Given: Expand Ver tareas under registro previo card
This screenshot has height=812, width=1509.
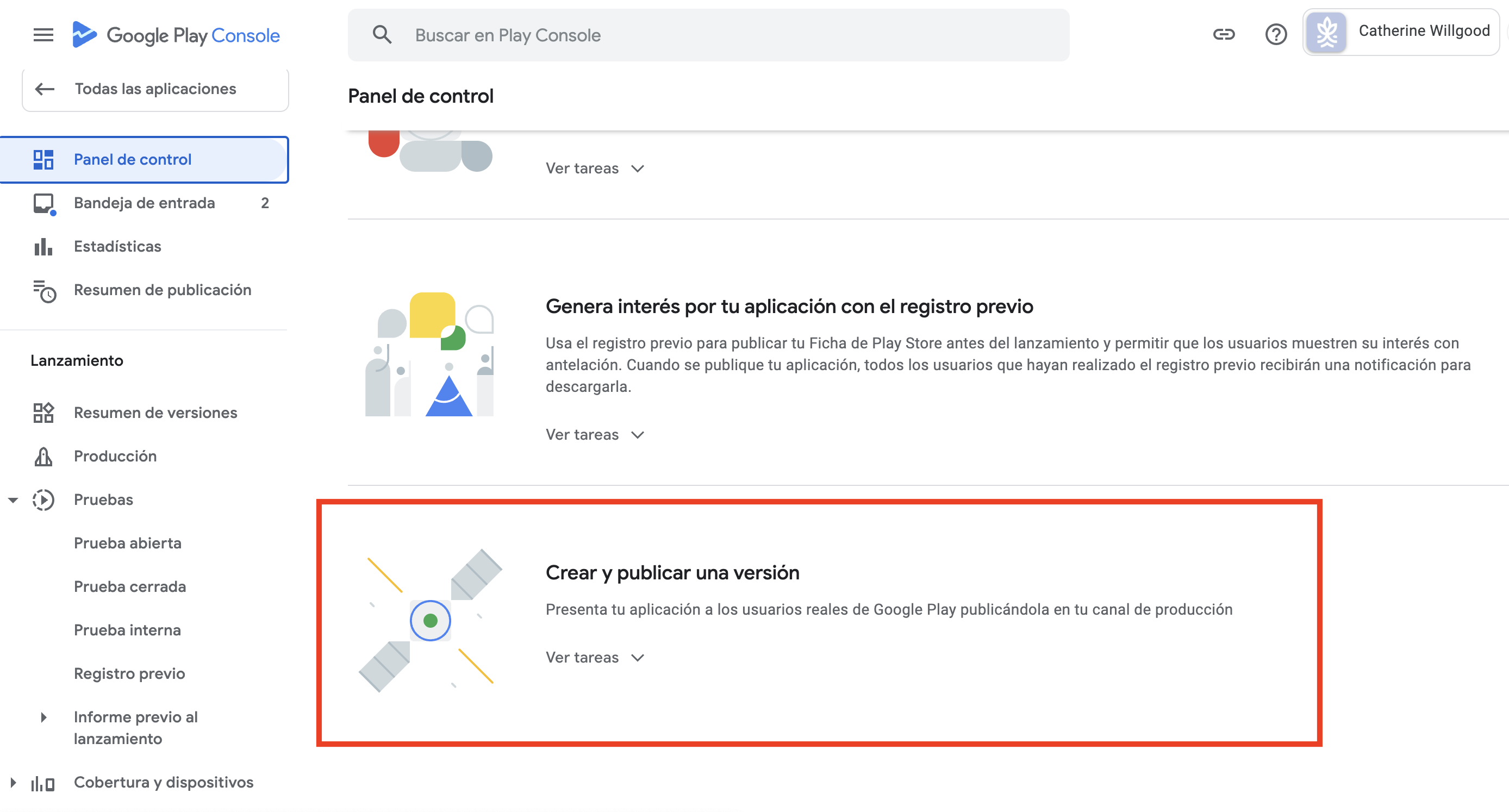Looking at the screenshot, I should 595,435.
